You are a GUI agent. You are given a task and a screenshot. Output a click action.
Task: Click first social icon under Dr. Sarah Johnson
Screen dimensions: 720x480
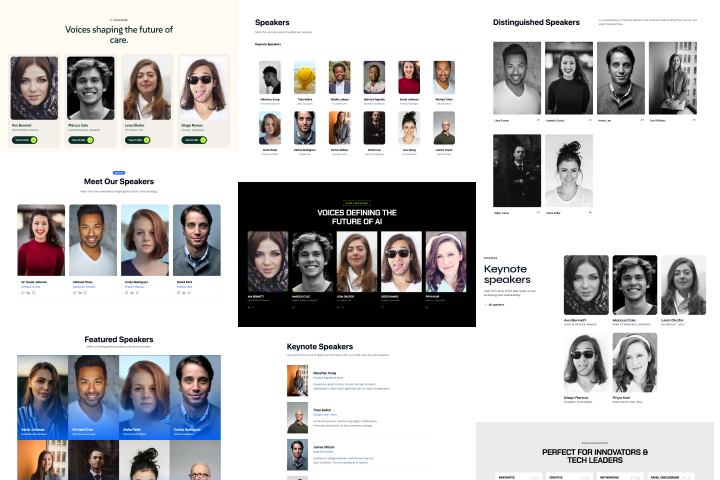click(x=22, y=293)
